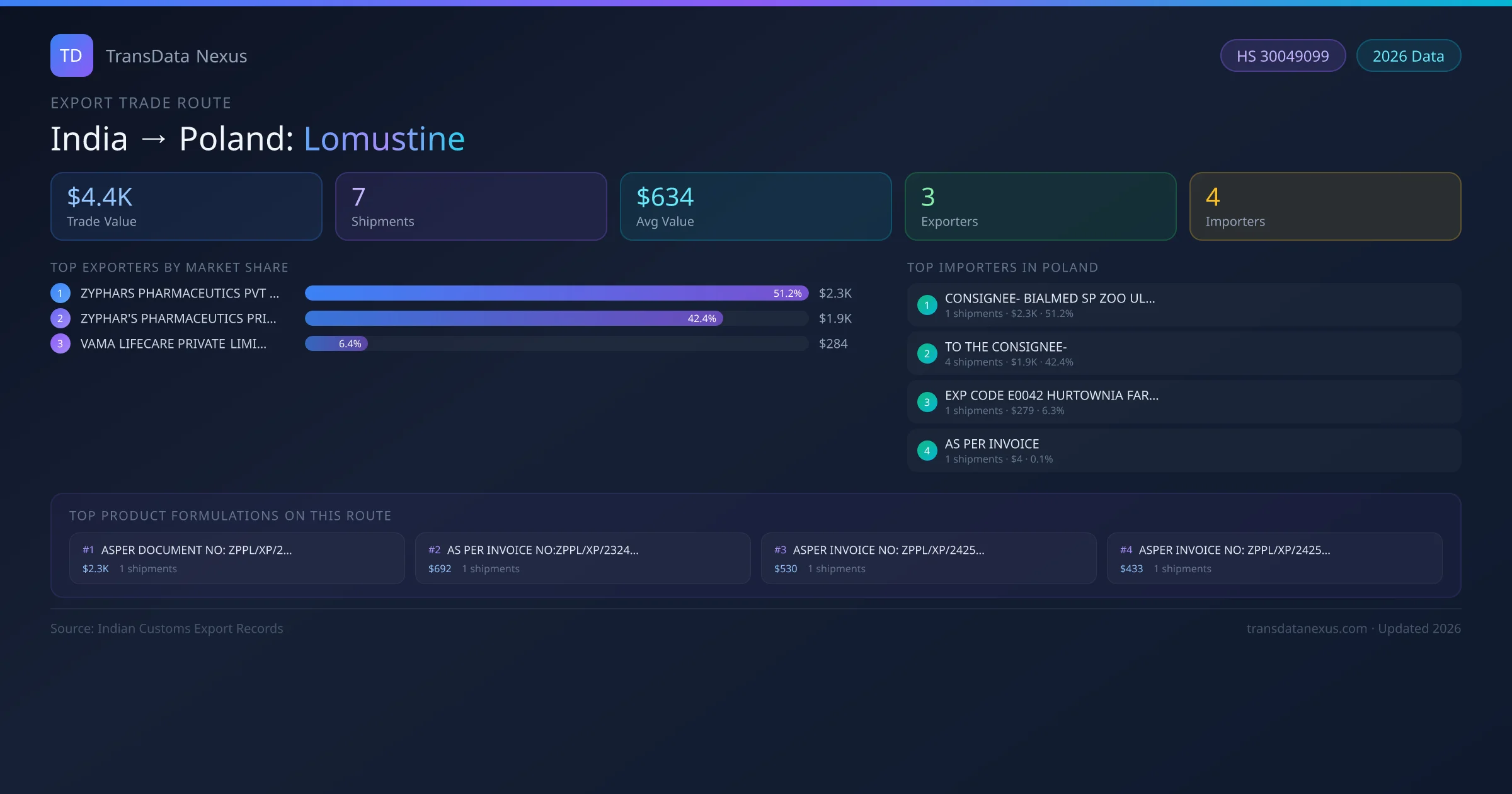The width and height of the screenshot is (1512, 794).
Task: Click the green rank 1 importer badge
Action: [x=927, y=305]
